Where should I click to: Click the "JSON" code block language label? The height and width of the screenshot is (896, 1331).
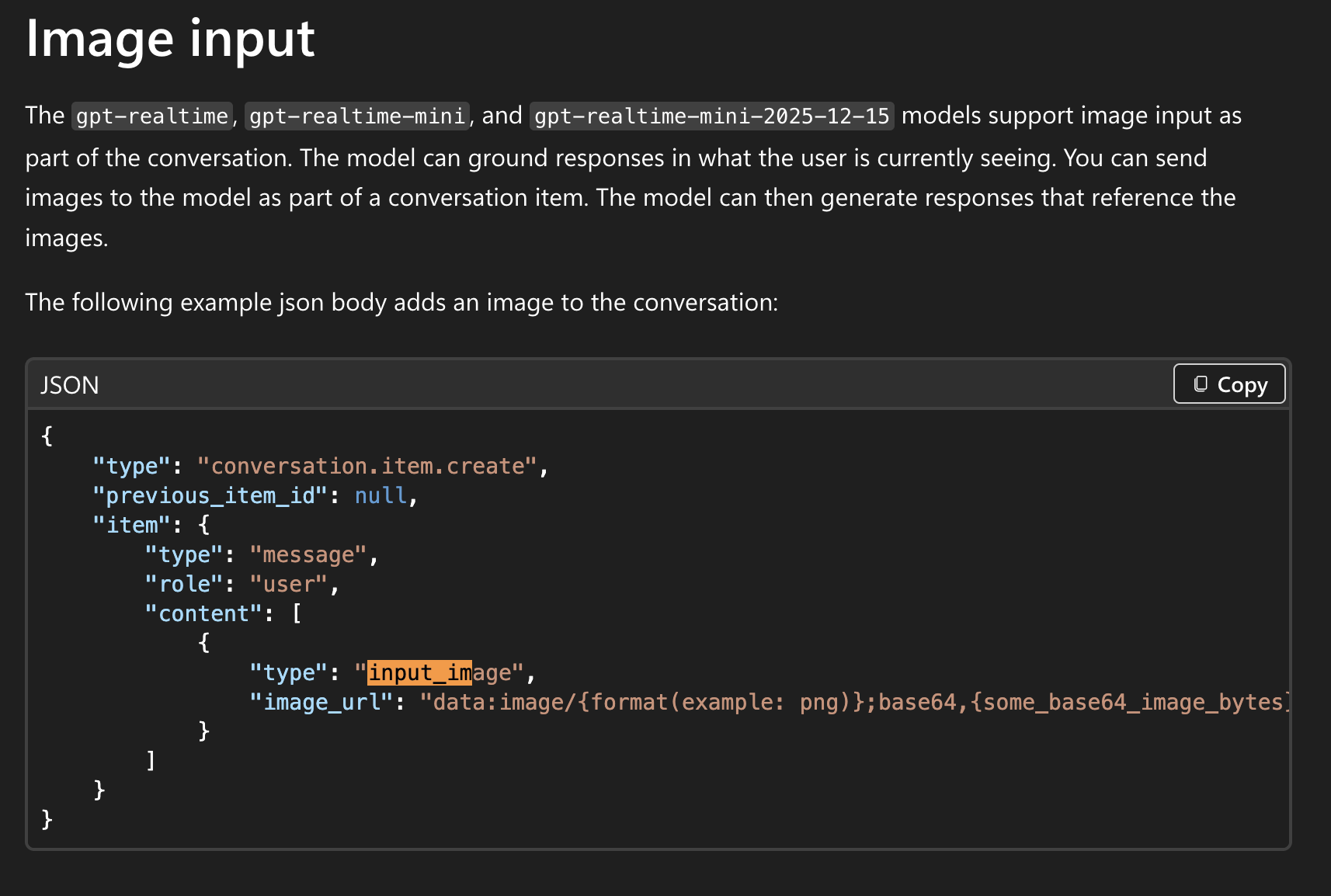click(70, 385)
